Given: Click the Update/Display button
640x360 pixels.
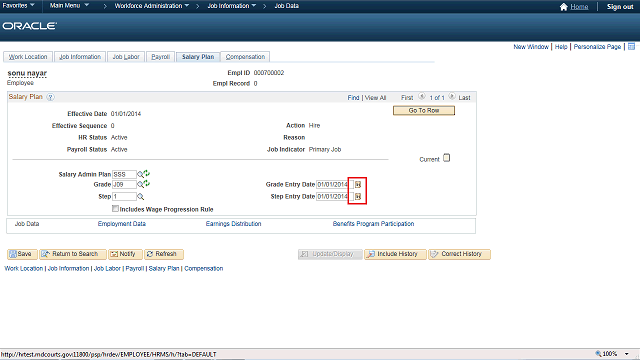Looking at the screenshot, I should point(330,254).
